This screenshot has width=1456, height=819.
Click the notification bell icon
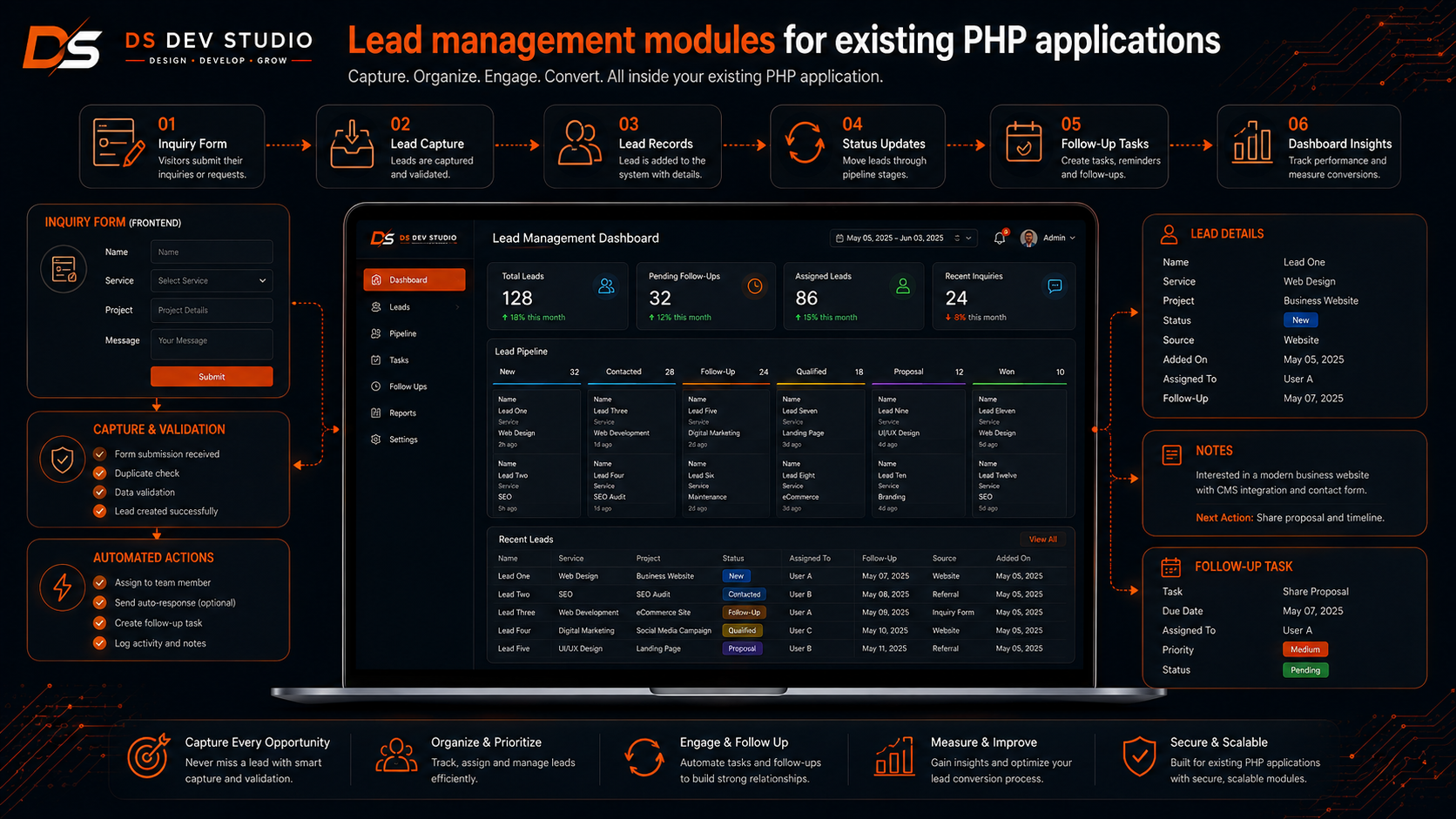(x=1000, y=238)
